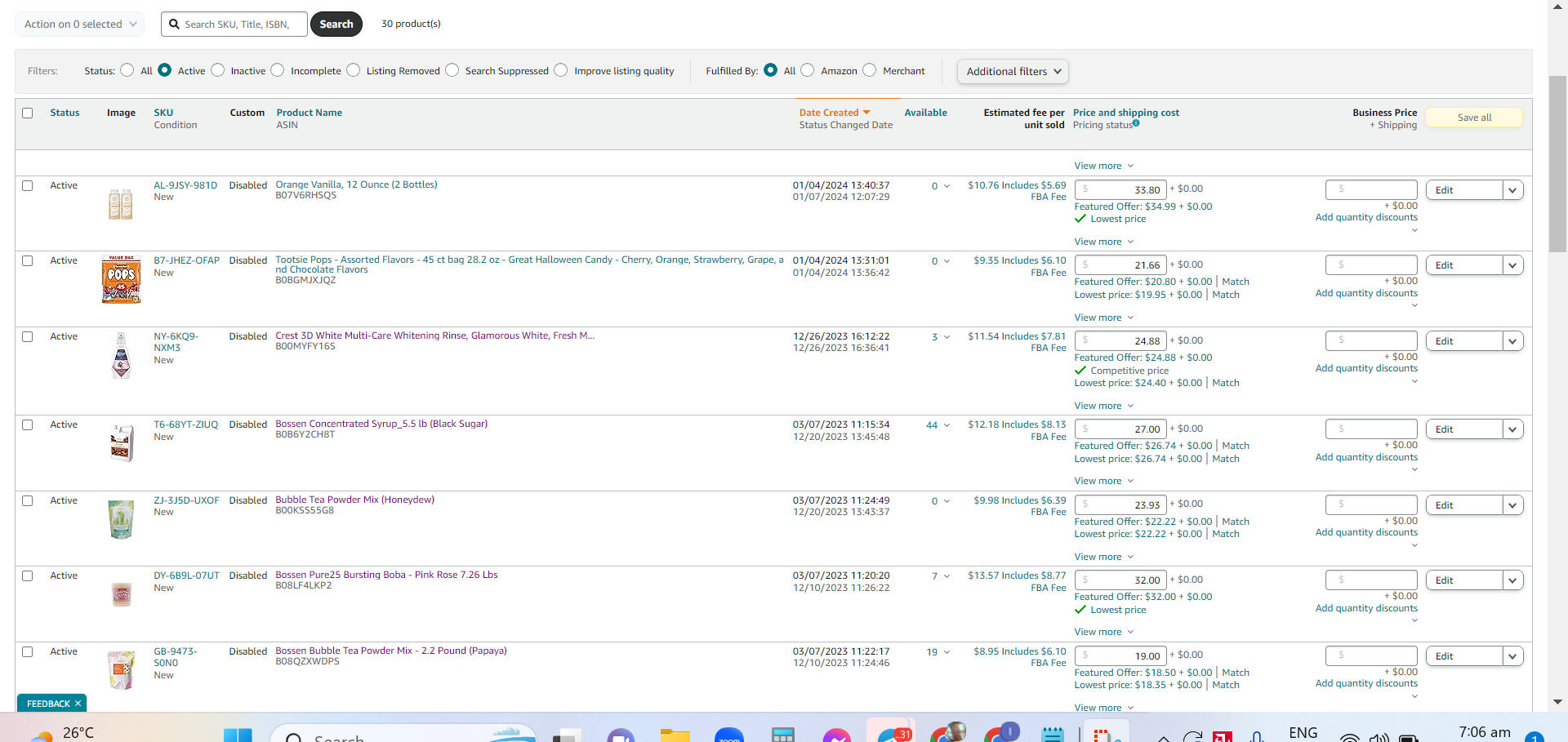Tick the checkbox for SKU T6-68YT-ZIUQ
This screenshot has width=1568, height=742.
click(28, 425)
